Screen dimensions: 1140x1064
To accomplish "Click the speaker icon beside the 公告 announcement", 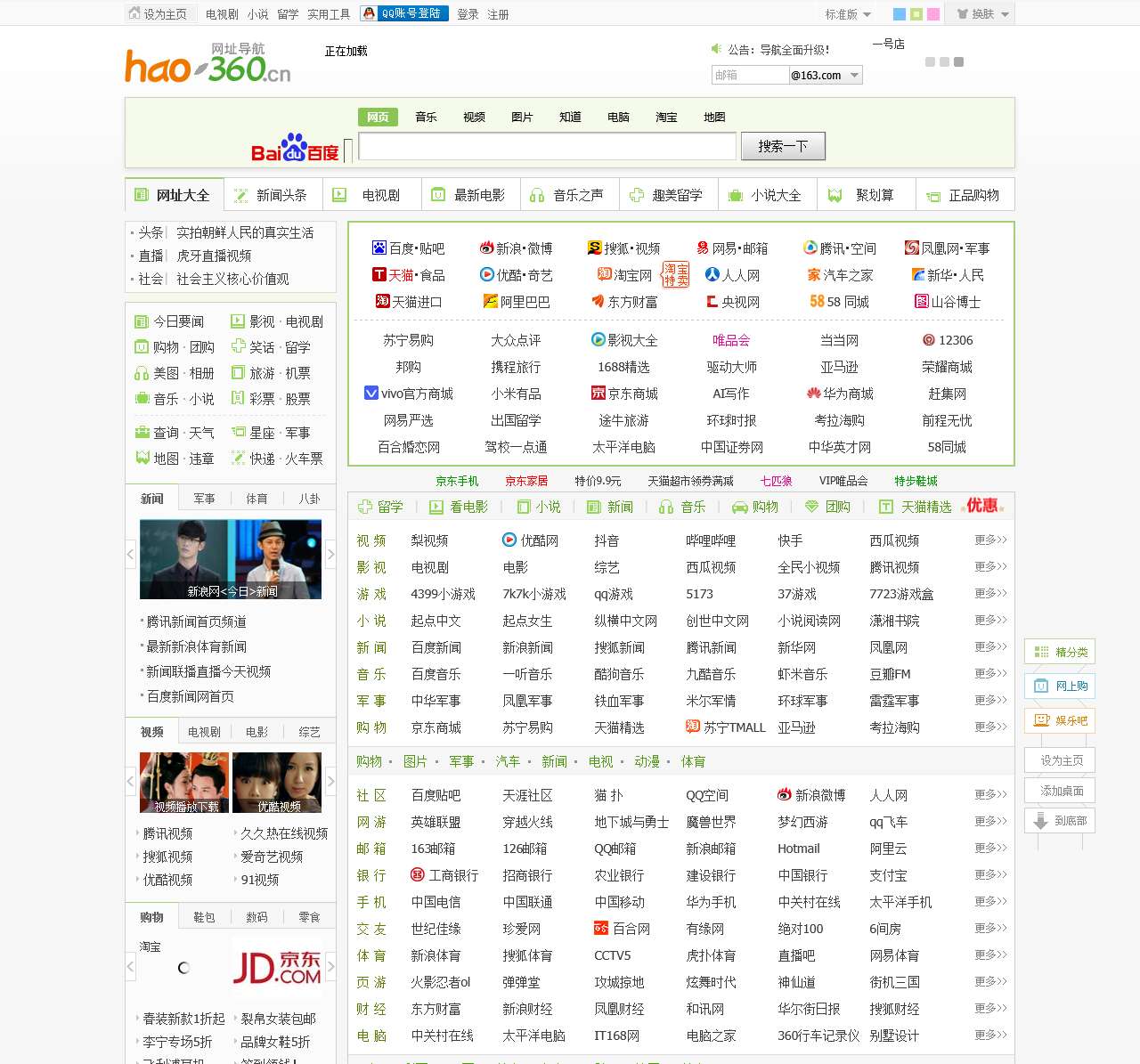I will click(716, 49).
